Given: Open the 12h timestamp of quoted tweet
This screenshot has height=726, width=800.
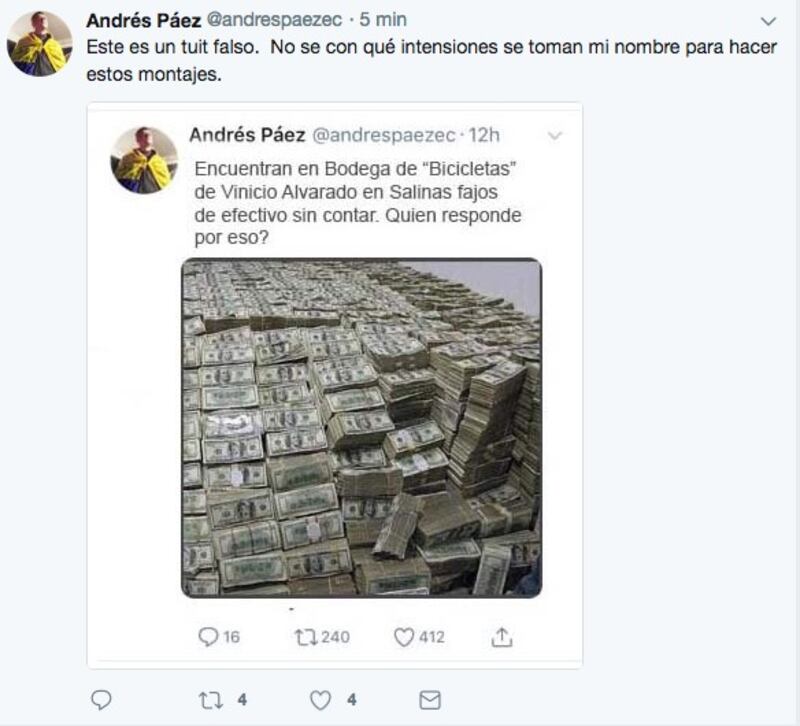Looking at the screenshot, I should click(484, 135).
